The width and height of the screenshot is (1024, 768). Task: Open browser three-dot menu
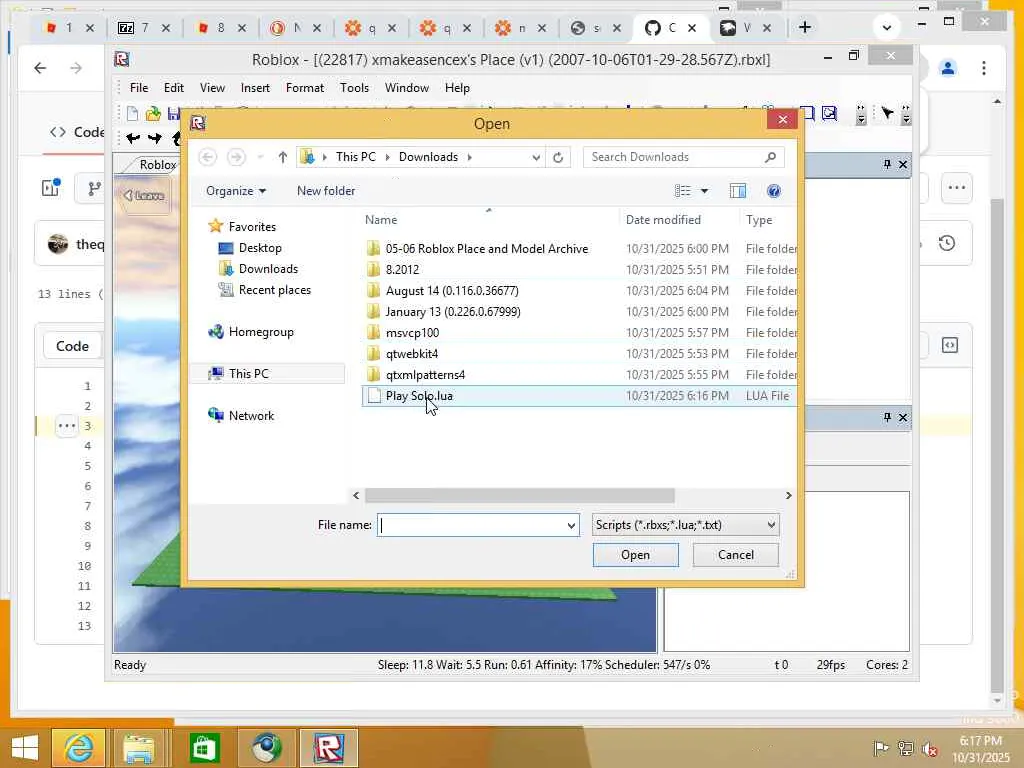click(x=984, y=68)
